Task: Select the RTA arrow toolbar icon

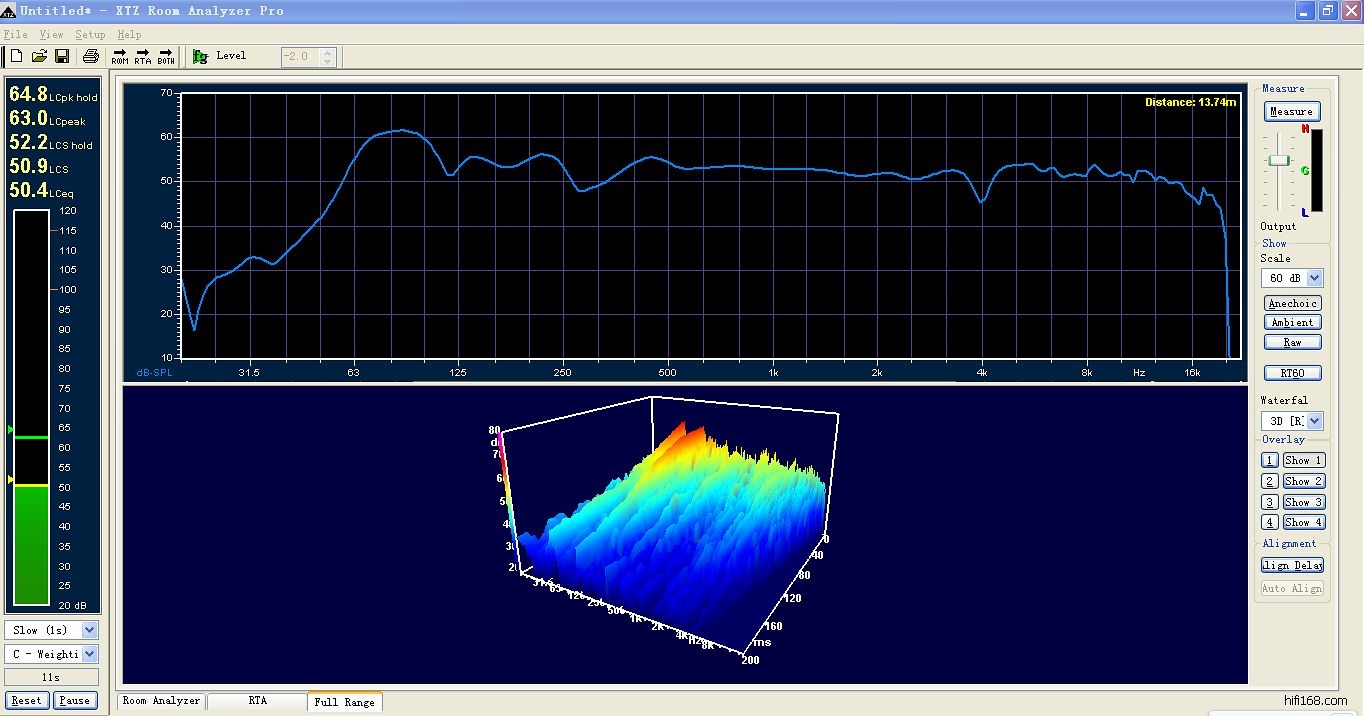Action: tap(143, 56)
